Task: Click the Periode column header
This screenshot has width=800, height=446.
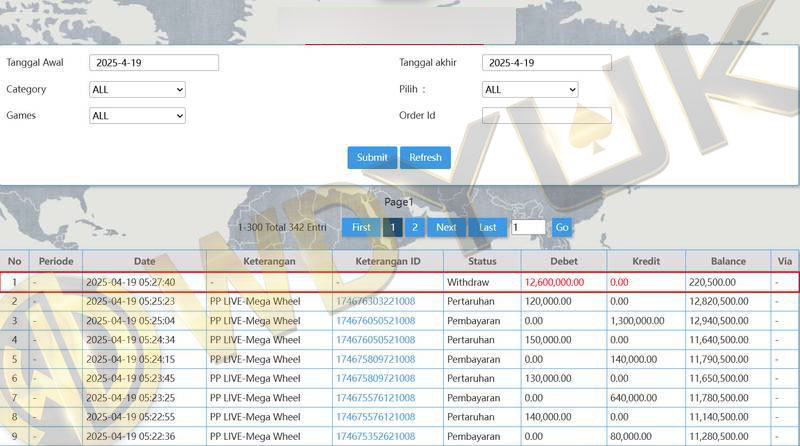Action: (56, 261)
